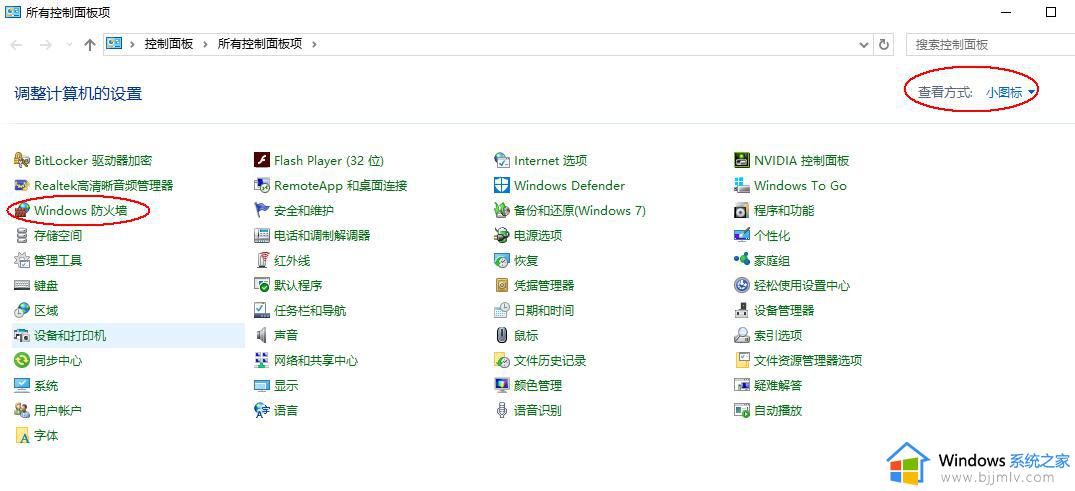
Task: Open the 颜色管理 link
Action: click(538, 385)
